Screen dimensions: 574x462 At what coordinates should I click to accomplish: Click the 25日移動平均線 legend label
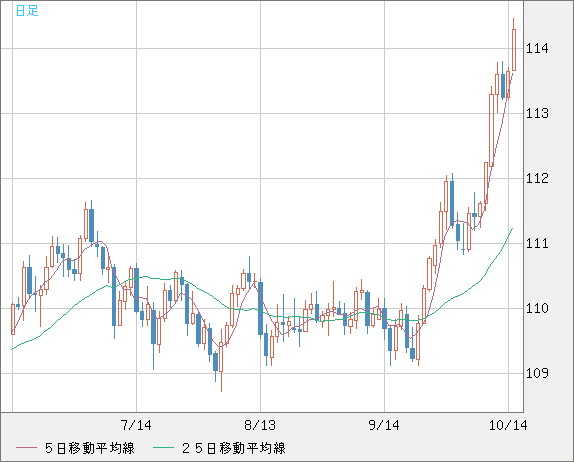pos(234,448)
